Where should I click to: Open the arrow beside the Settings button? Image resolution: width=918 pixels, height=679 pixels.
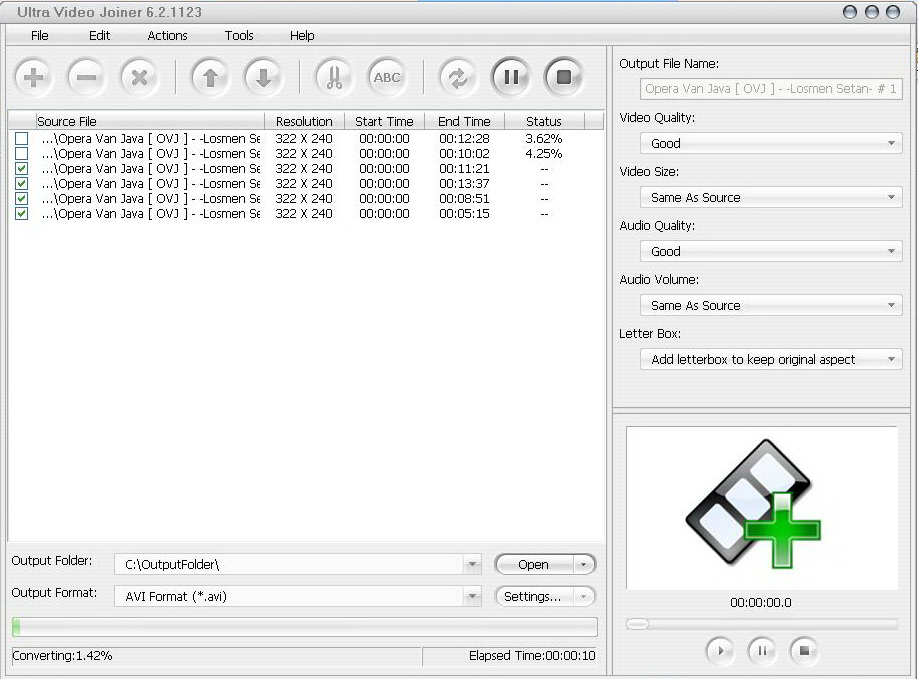(x=583, y=596)
